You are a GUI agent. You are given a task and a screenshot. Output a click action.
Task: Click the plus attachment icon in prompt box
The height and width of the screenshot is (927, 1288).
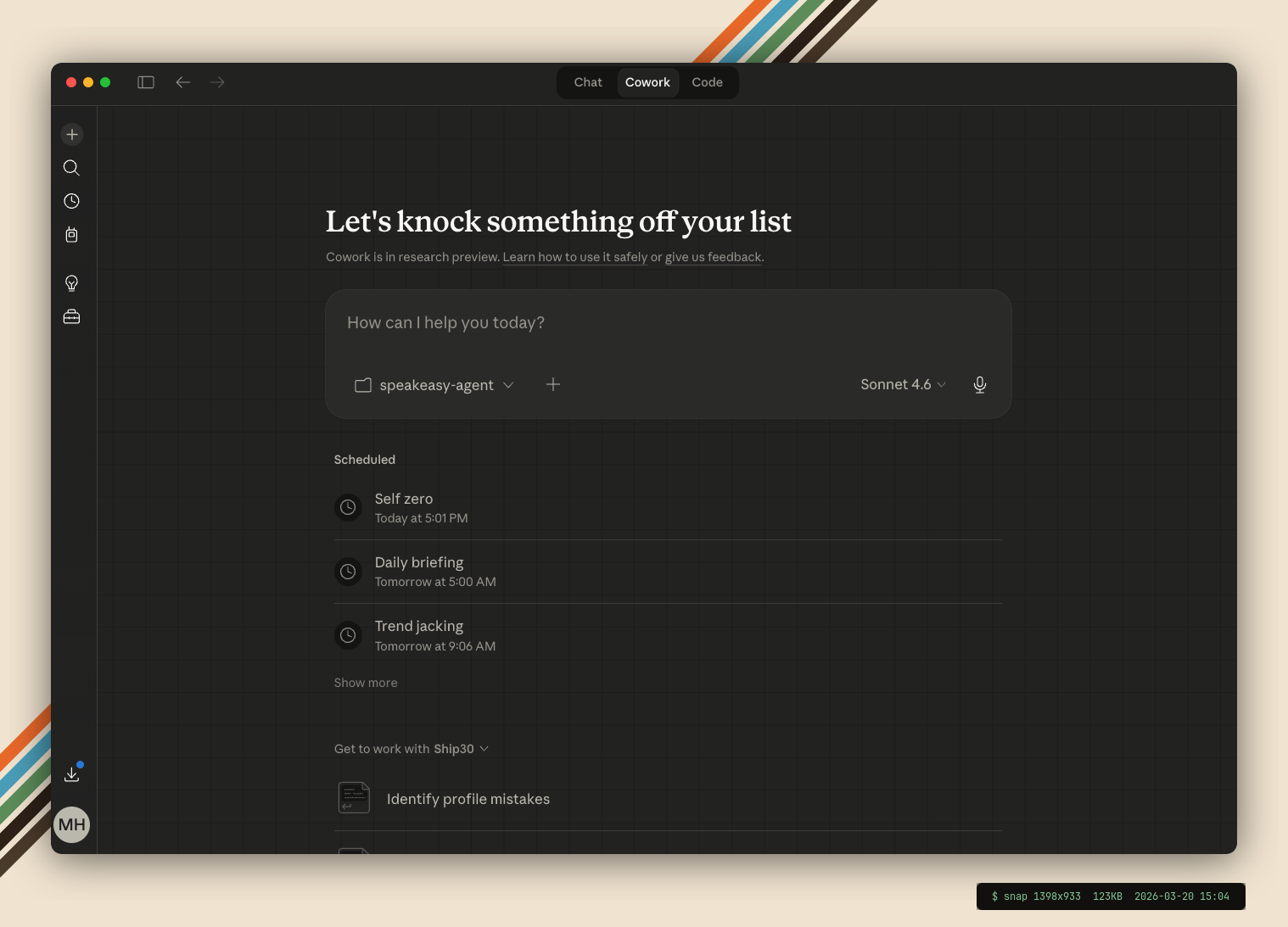pyautogui.click(x=553, y=385)
